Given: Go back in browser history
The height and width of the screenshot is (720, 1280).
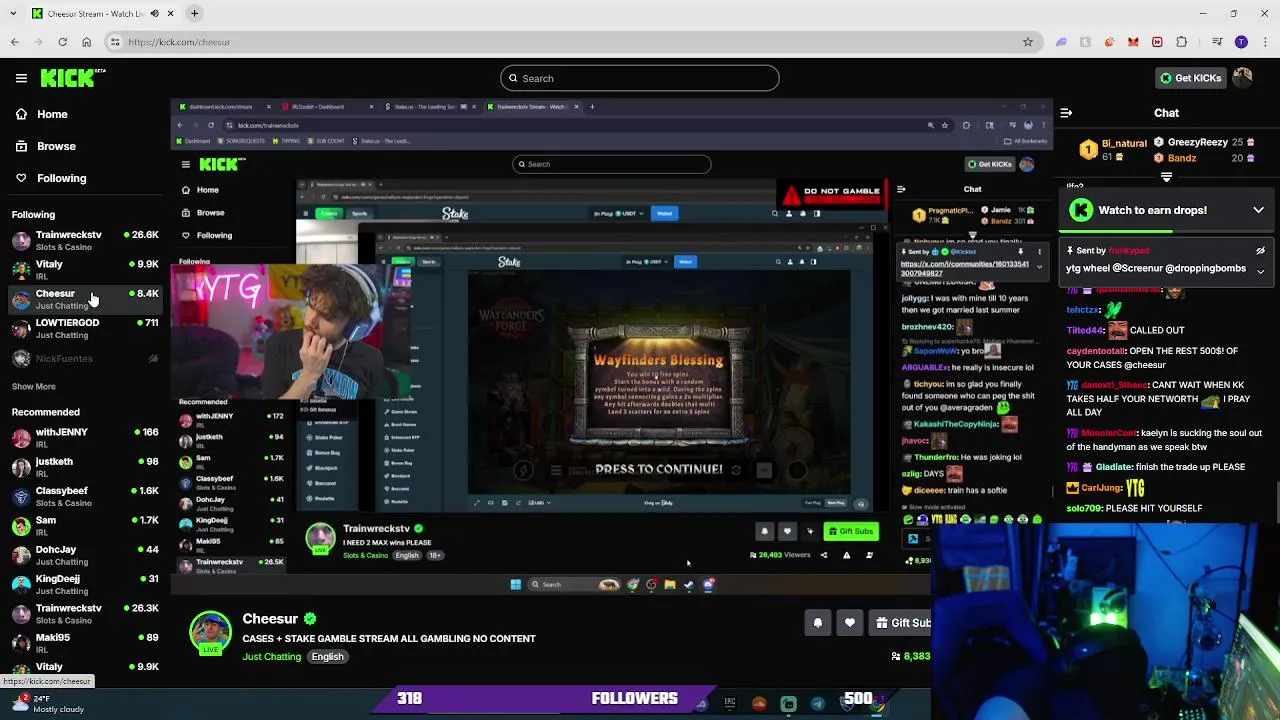Looking at the screenshot, I should (x=15, y=42).
